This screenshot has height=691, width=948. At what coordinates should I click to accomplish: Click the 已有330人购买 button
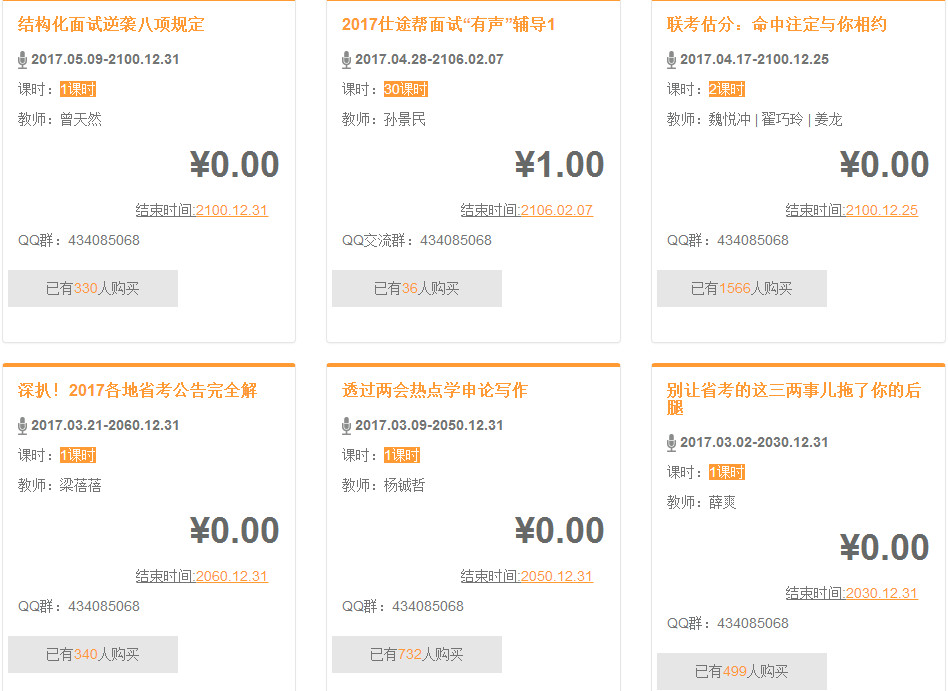pyautogui.click(x=93, y=289)
